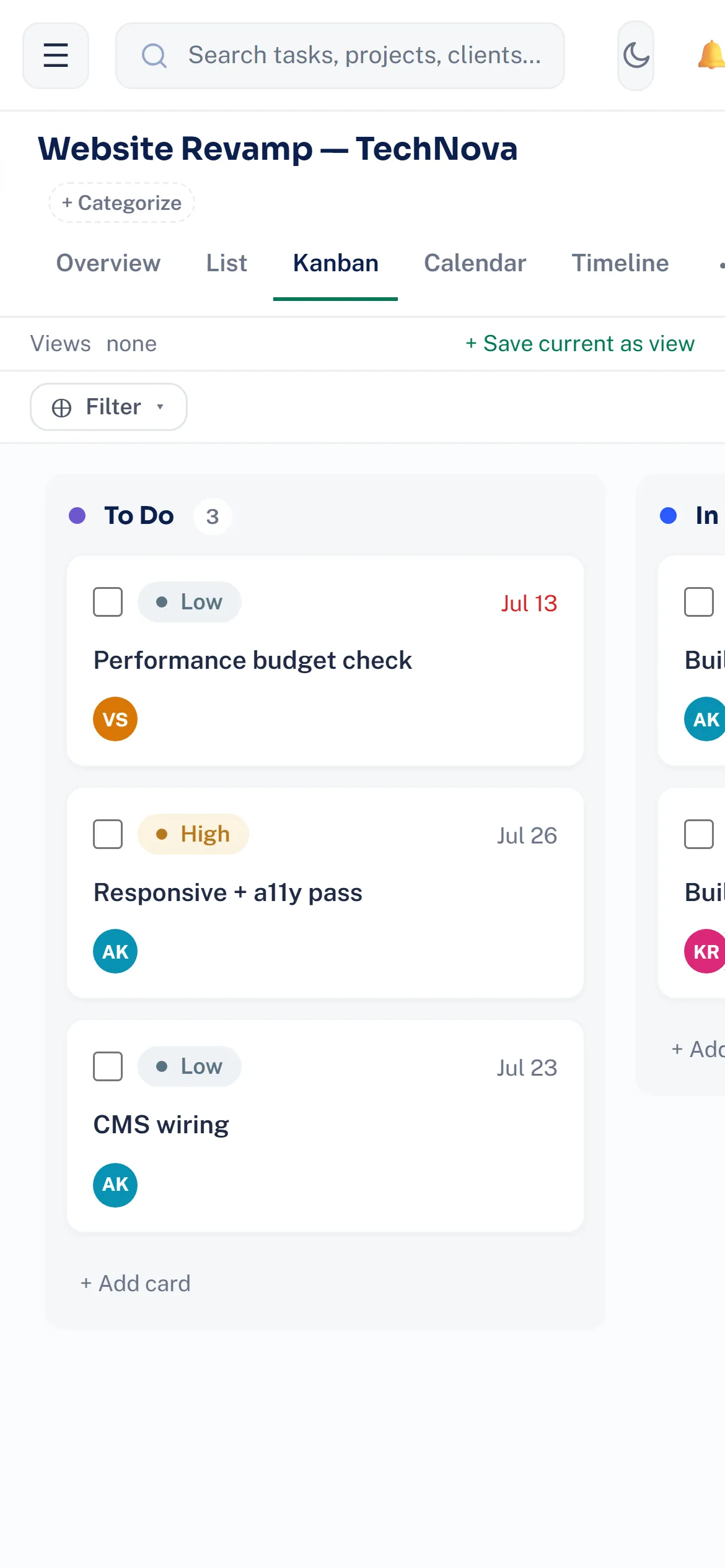The image size is (725, 1568).
Task: Click Low priority badge on Performance budget check
Action: (190, 602)
